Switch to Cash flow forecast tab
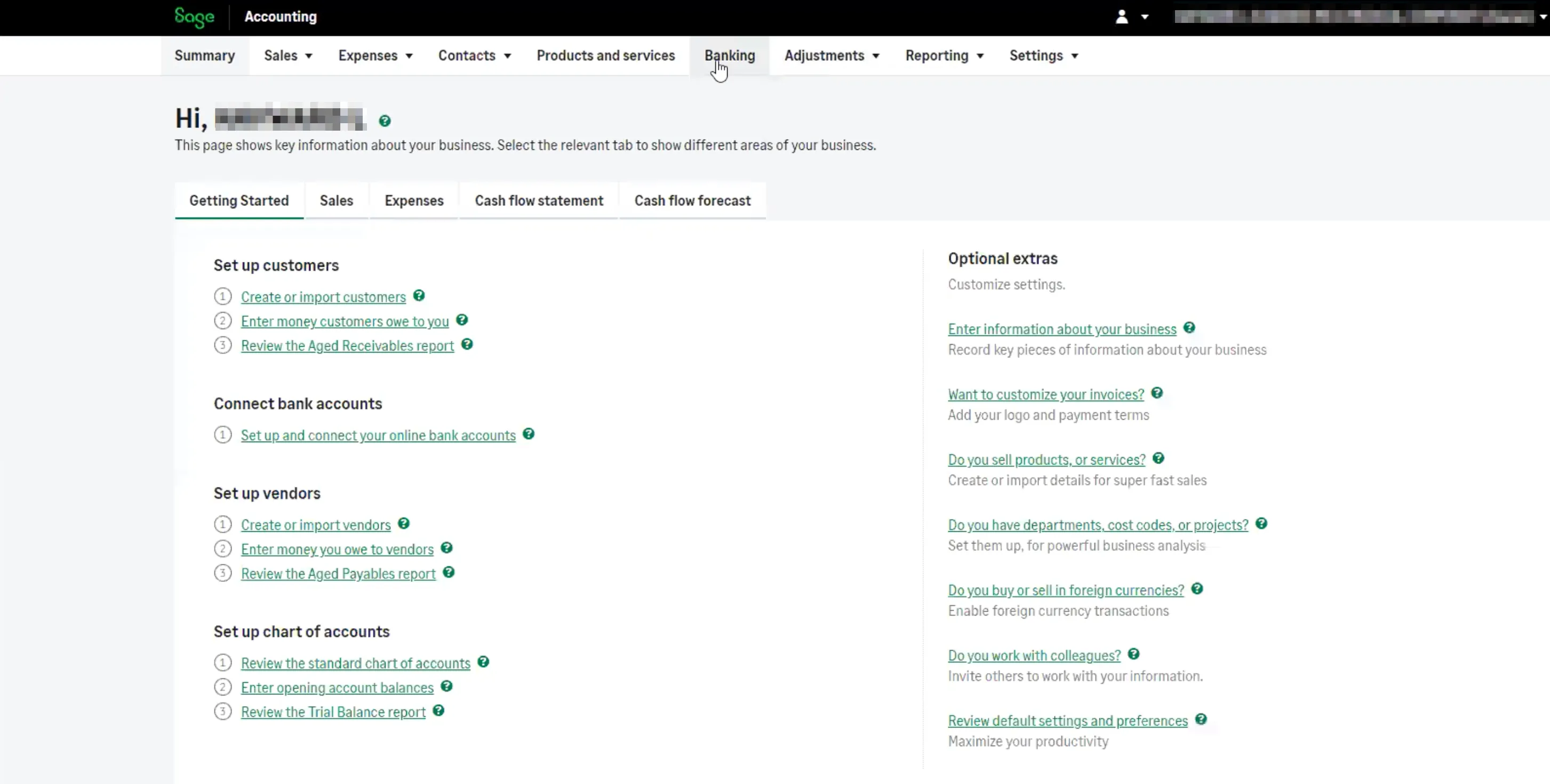 pyautogui.click(x=692, y=201)
